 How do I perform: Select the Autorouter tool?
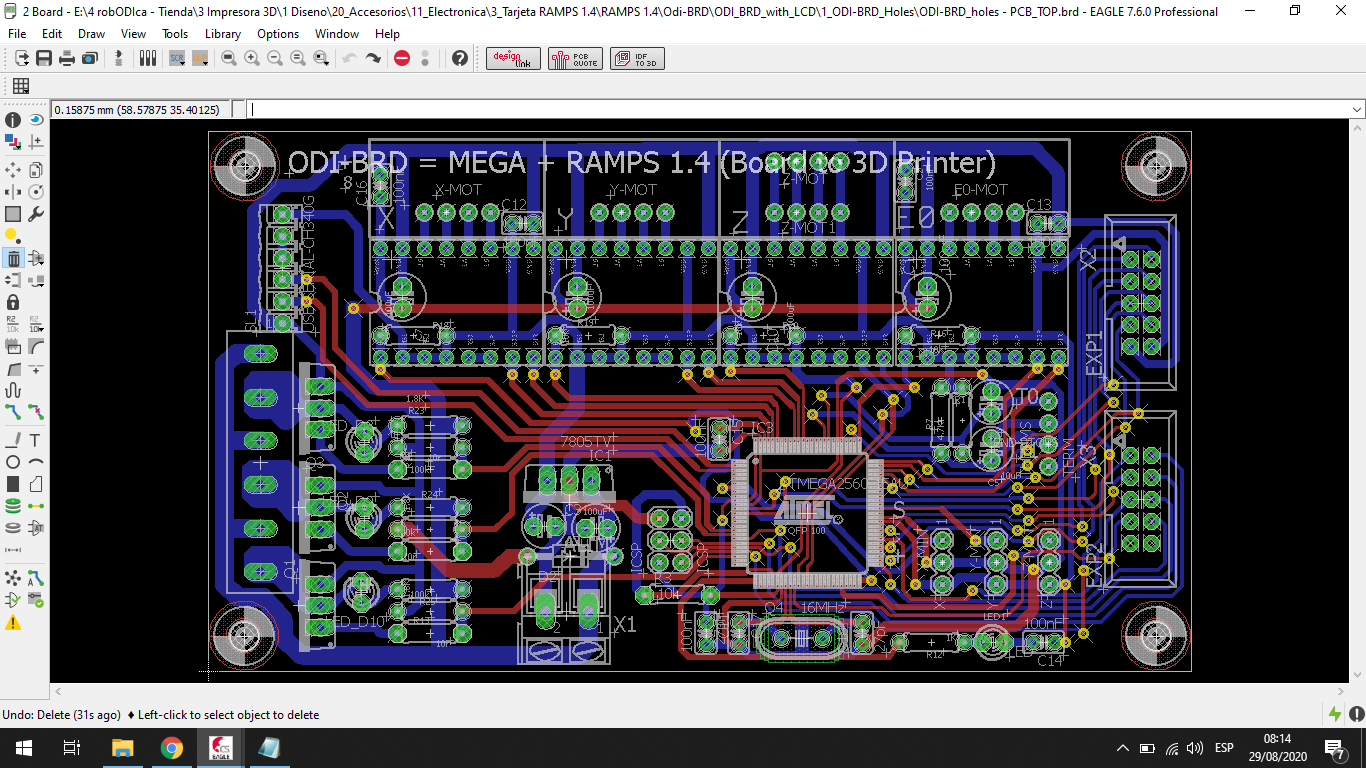pos(36,578)
